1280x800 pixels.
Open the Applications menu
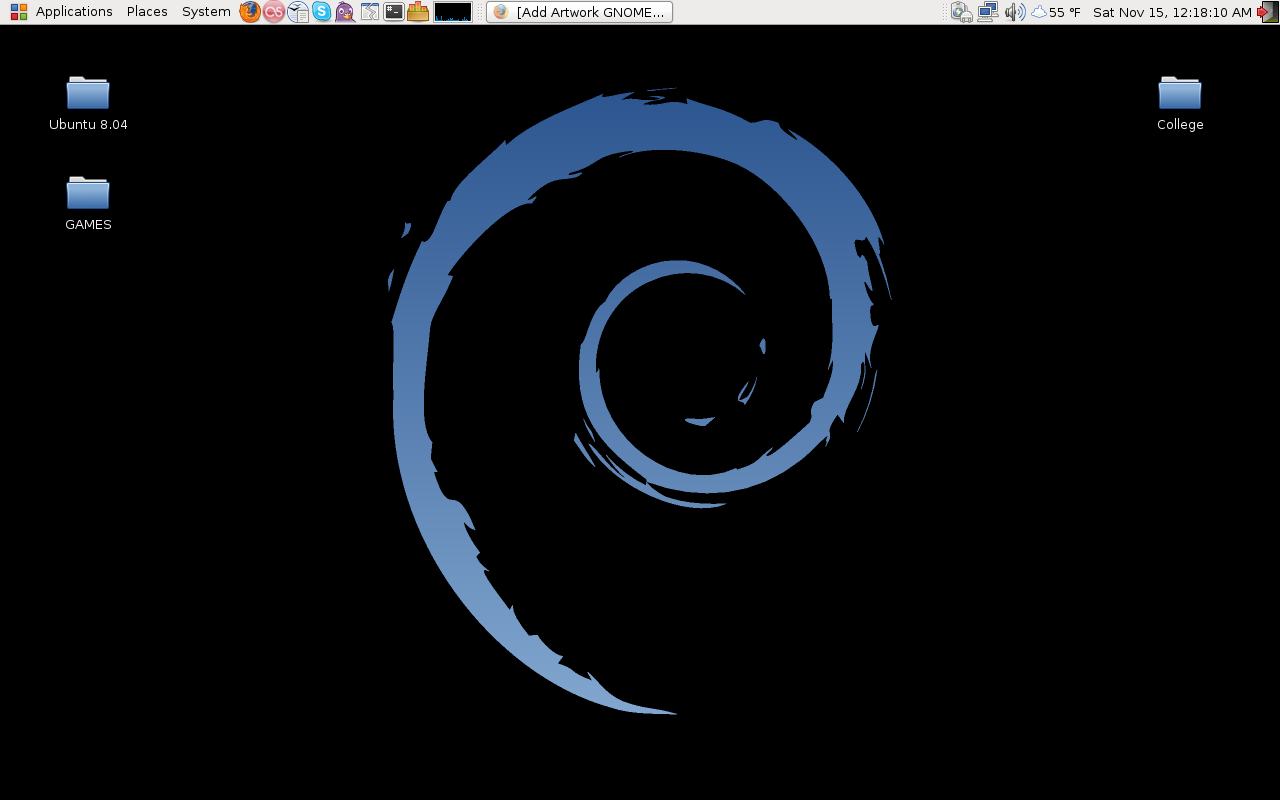click(x=74, y=12)
